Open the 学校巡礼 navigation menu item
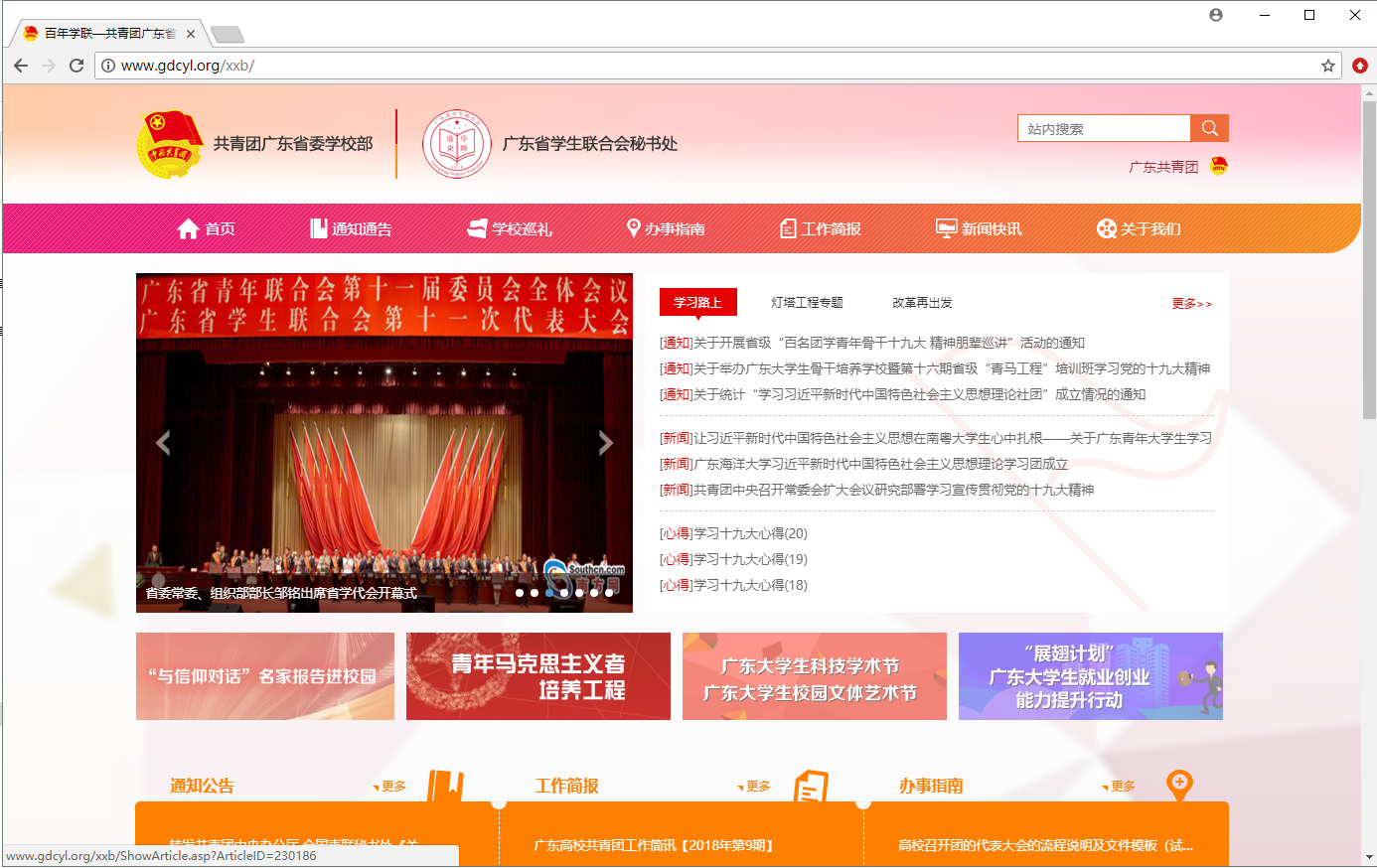The width and height of the screenshot is (1377, 868). 511,229
